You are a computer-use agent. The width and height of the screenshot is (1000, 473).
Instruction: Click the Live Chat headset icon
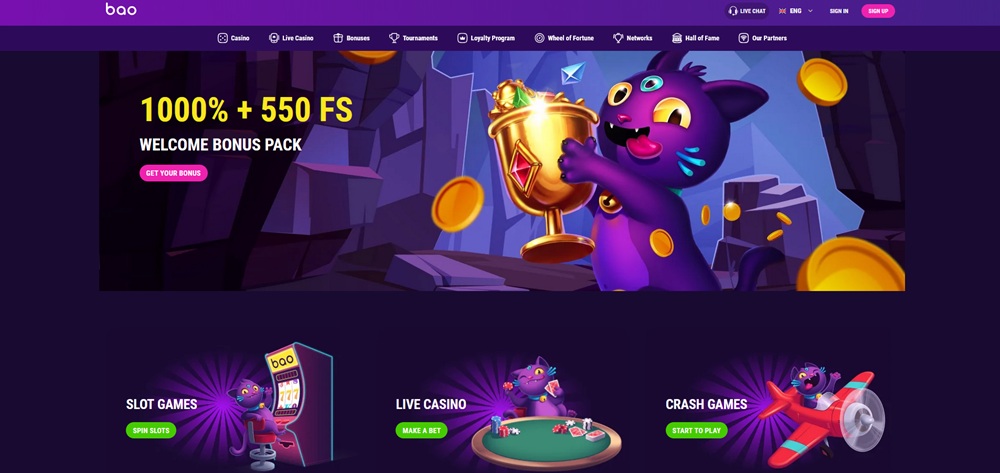733,11
